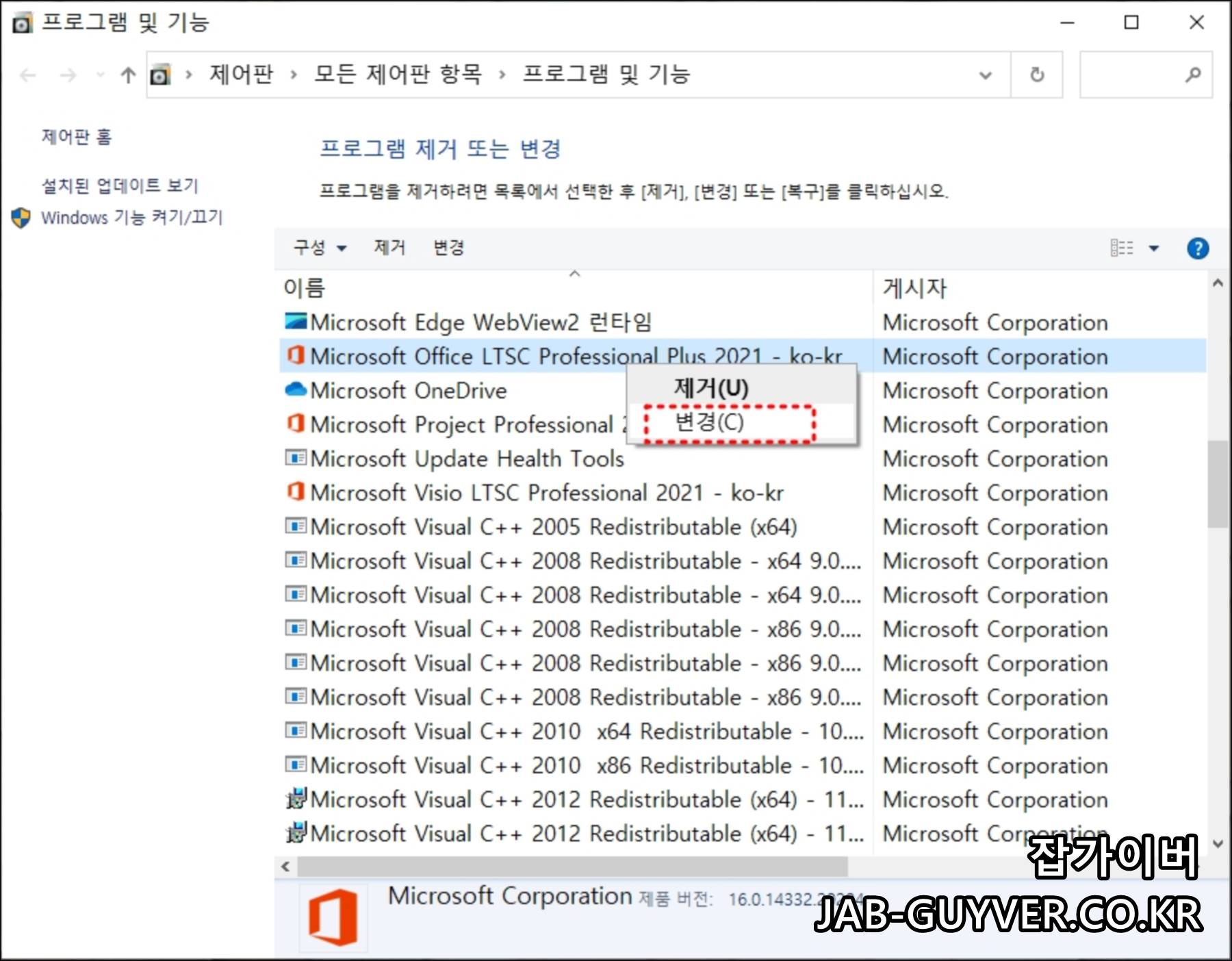The image size is (1232, 961).
Task: Click the Office LTSC Professional Plus icon
Action: (x=296, y=355)
